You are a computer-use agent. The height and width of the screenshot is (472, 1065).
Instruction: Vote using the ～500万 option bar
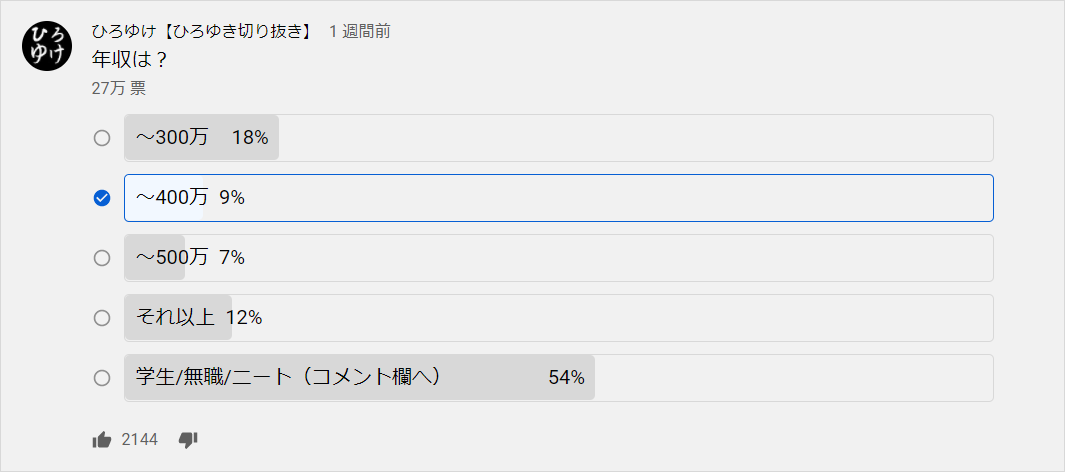click(559, 258)
